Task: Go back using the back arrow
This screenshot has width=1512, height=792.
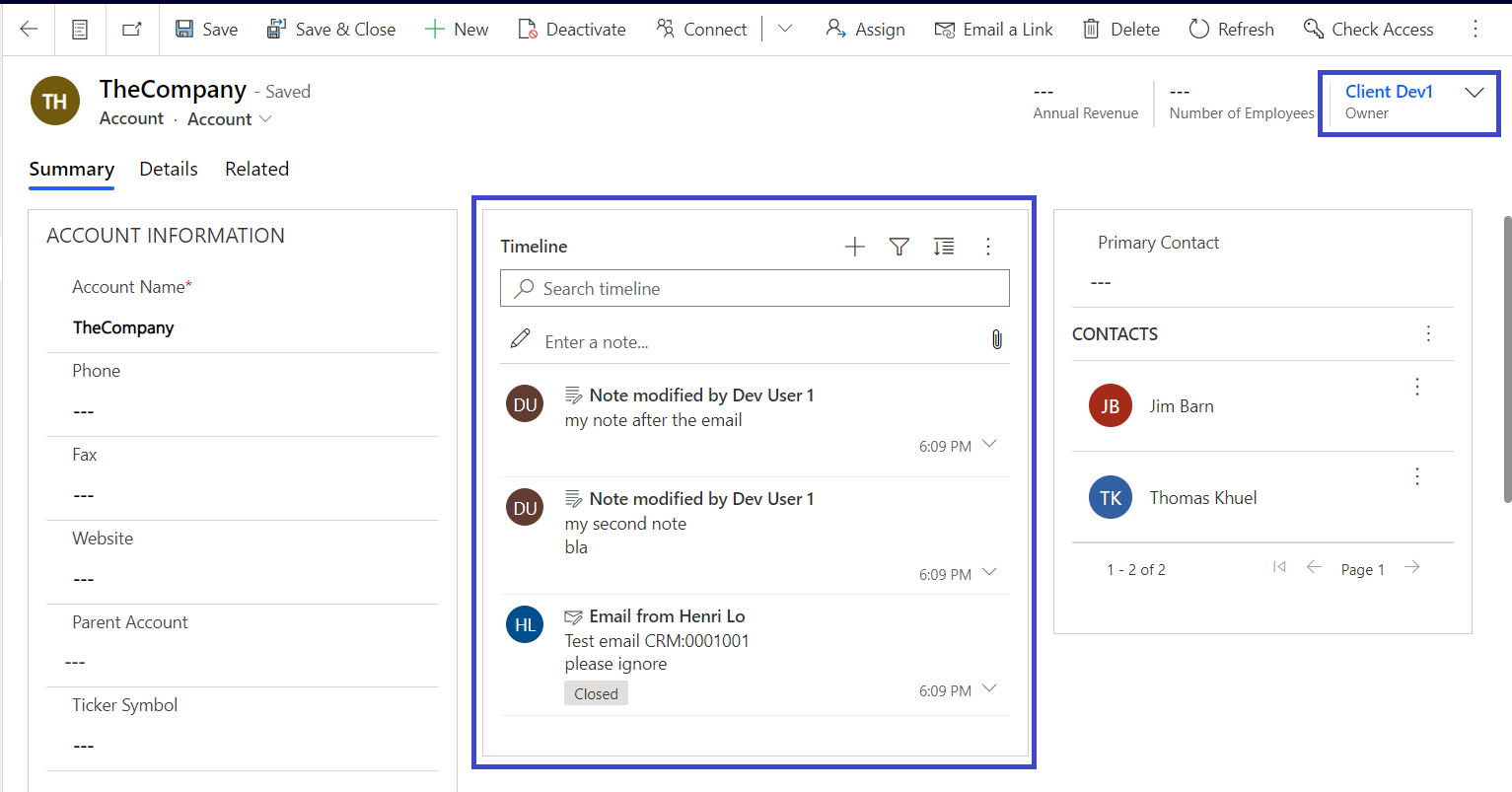Action: pos(29,29)
